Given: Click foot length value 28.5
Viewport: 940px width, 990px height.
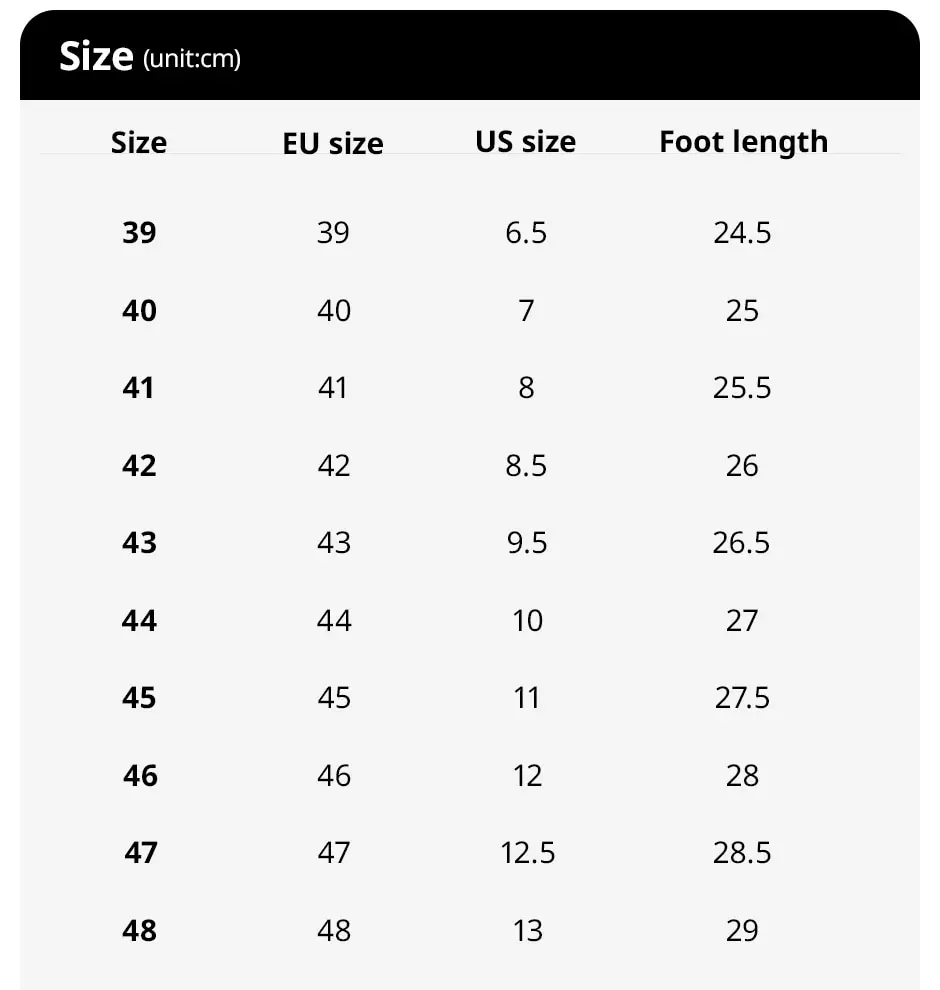Looking at the screenshot, I should (742, 853).
